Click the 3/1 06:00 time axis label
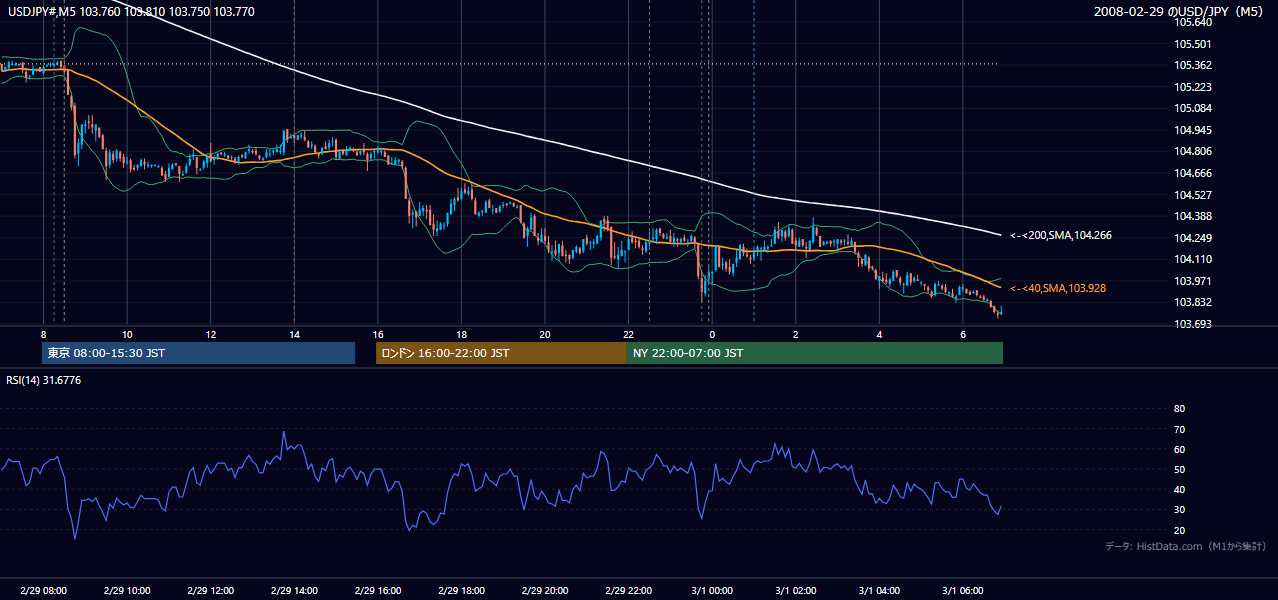 962,591
